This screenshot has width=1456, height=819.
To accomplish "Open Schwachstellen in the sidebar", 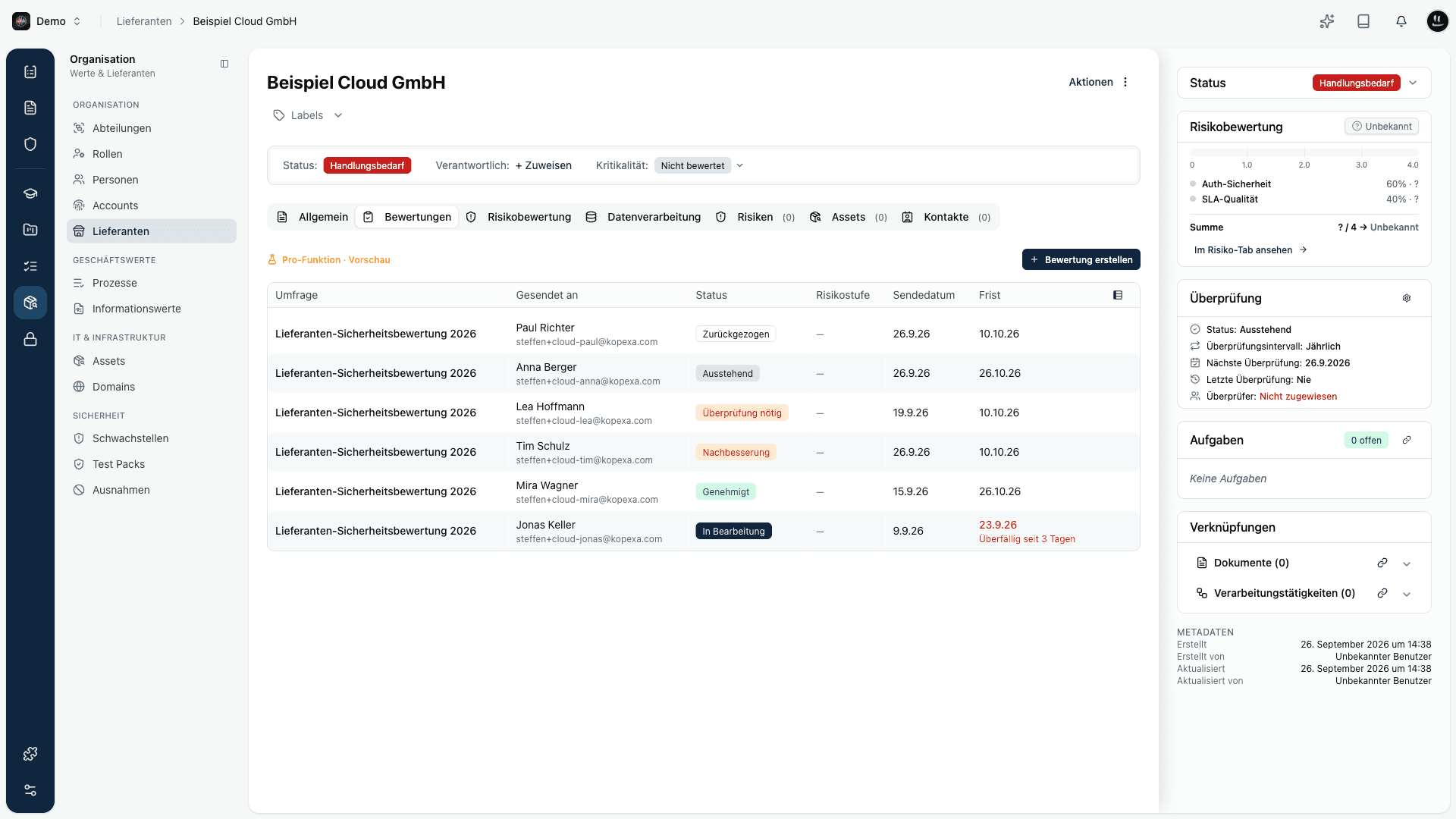I will 152,438.
